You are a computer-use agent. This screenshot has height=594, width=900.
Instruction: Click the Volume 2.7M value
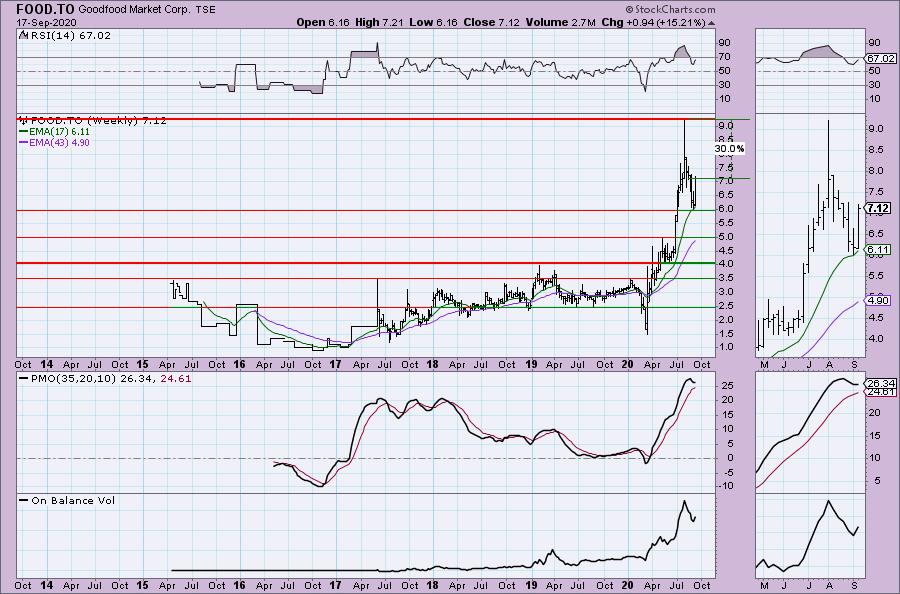(x=561, y=22)
